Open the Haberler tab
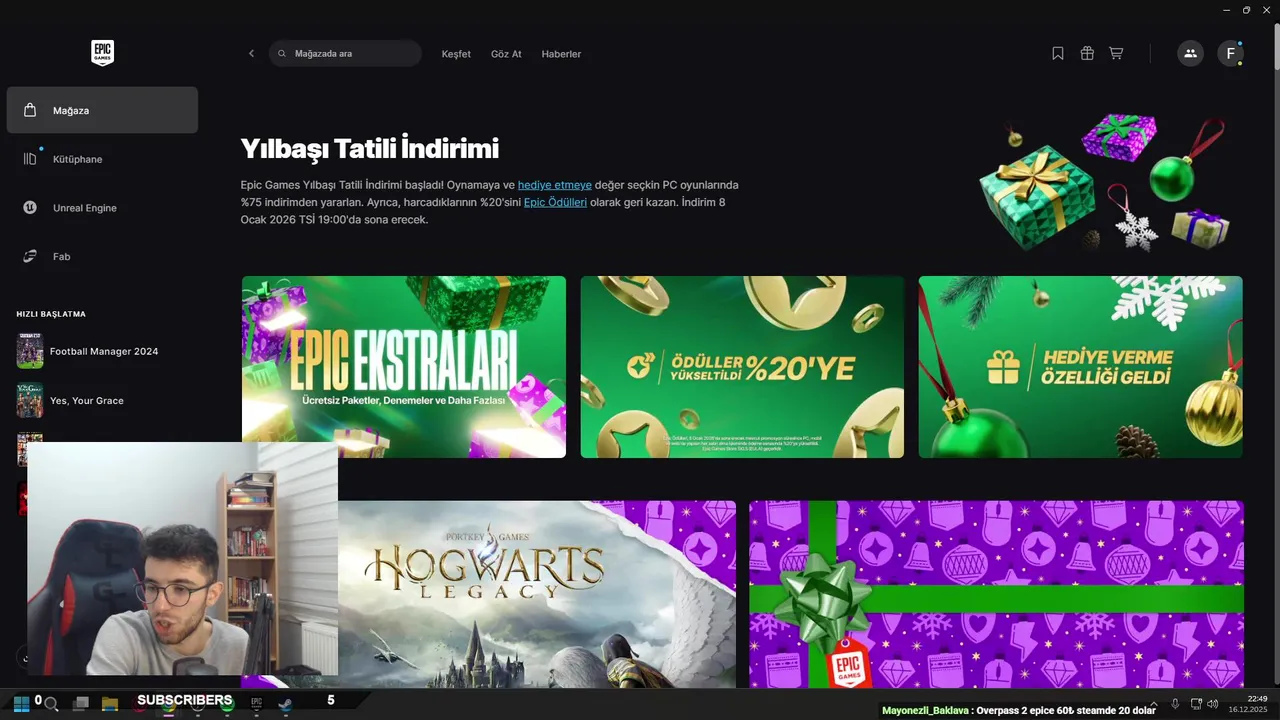Image resolution: width=1280 pixels, height=720 pixels. (x=561, y=54)
